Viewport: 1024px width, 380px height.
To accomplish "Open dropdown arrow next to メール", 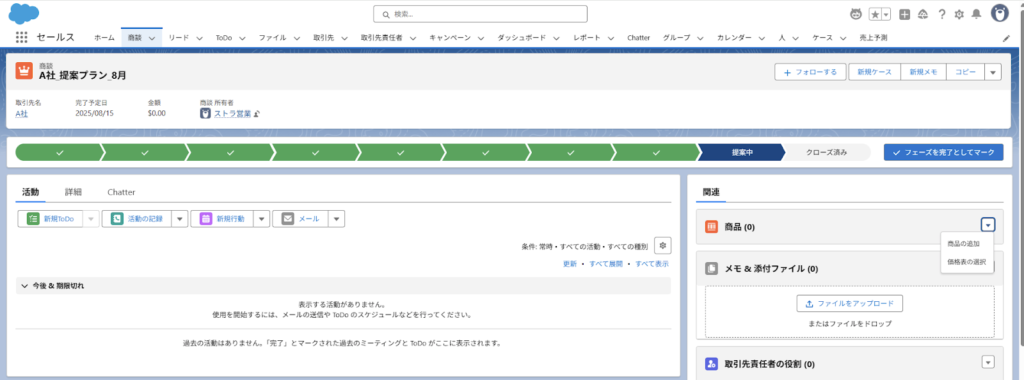I will click(337, 219).
